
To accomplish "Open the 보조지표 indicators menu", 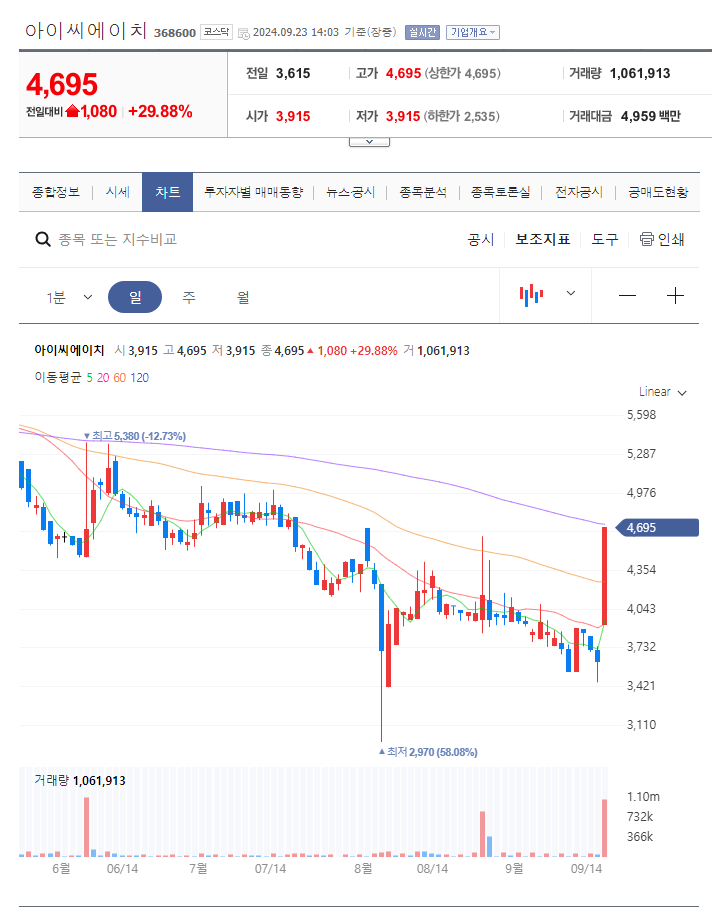I will [542, 239].
